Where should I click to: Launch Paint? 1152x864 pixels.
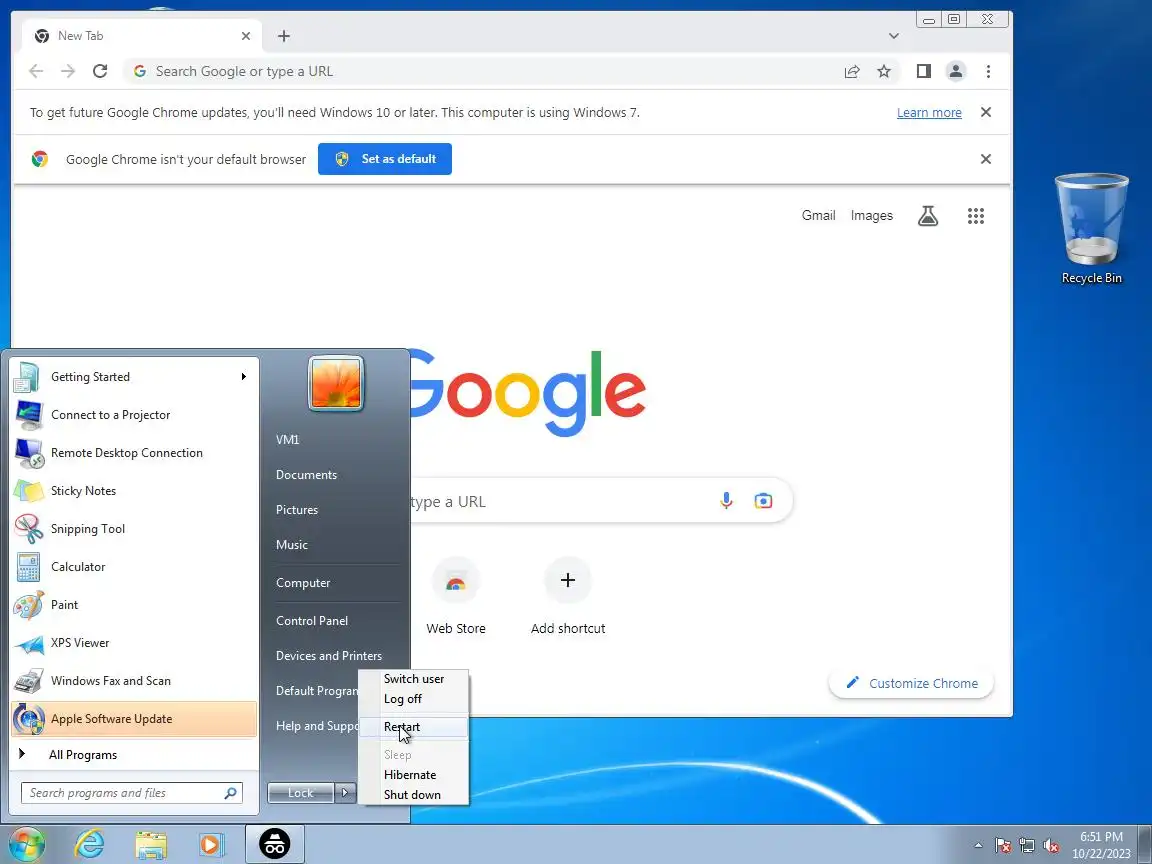(134, 605)
